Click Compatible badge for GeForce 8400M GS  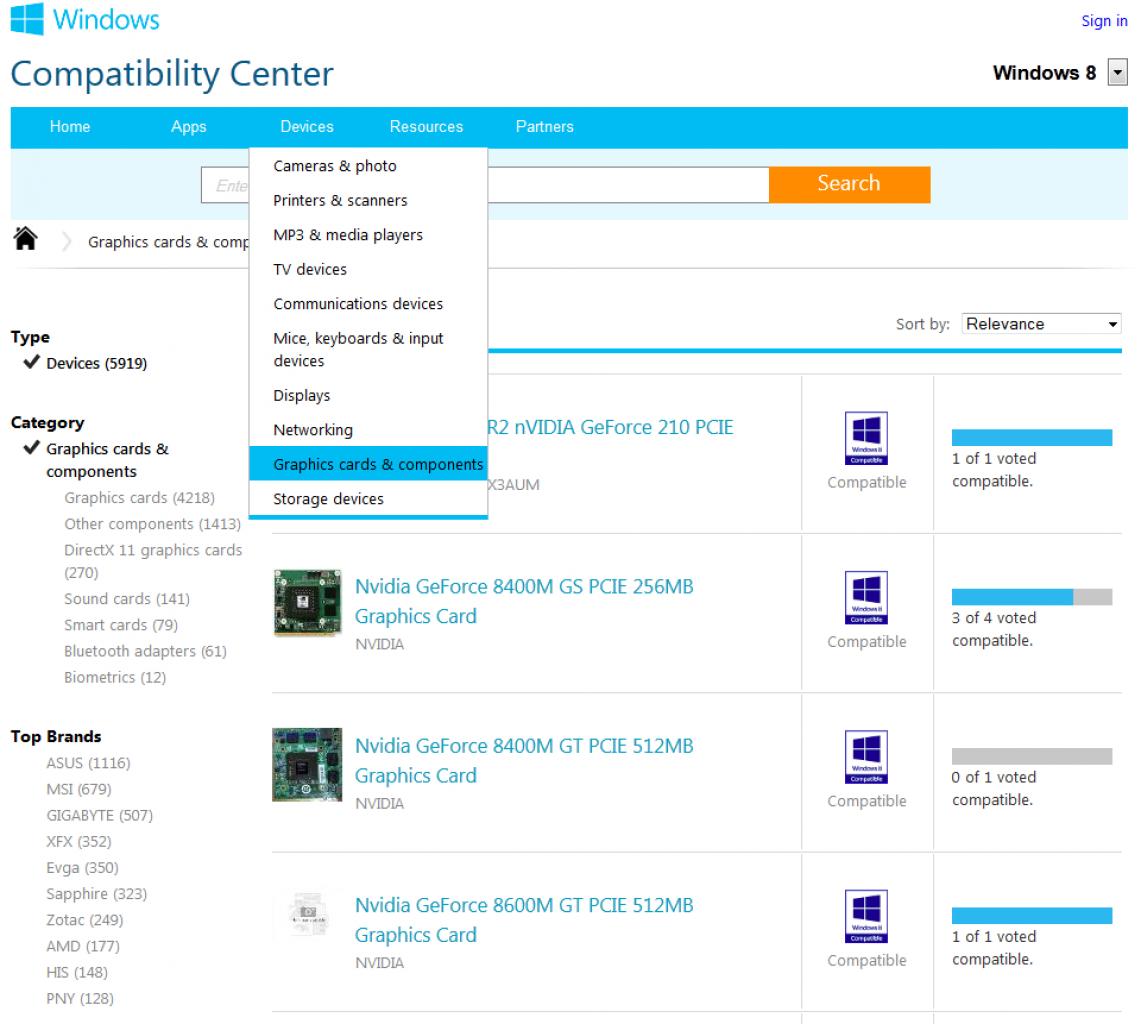pyautogui.click(x=866, y=598)
